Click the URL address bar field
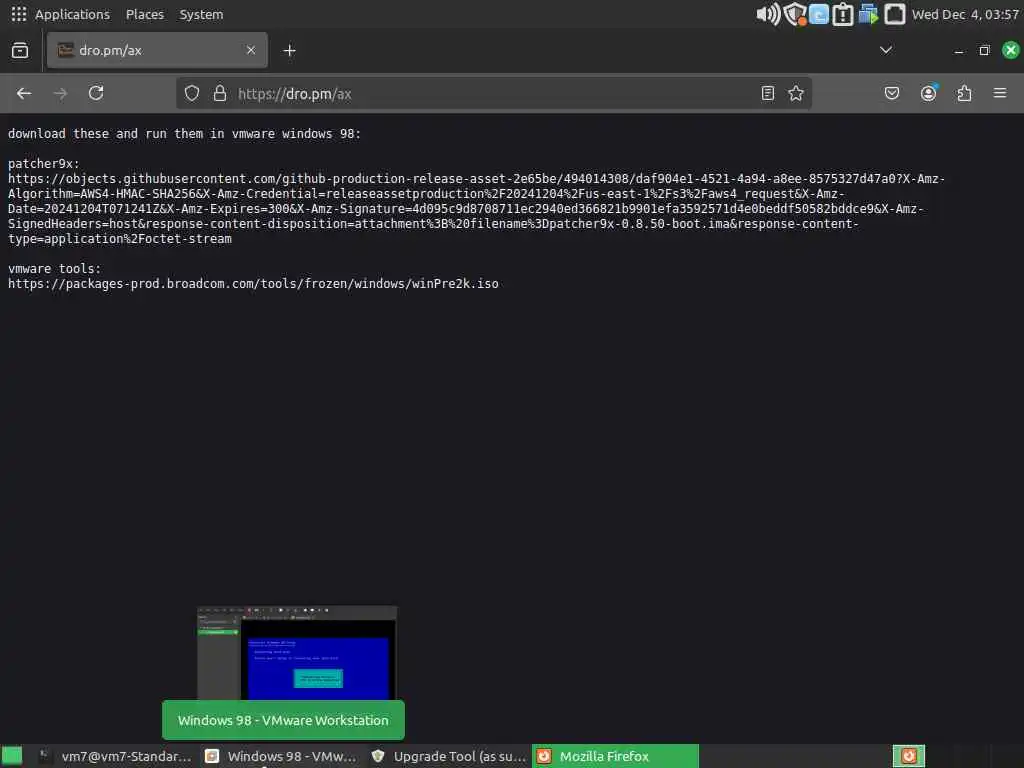This screenshot has height=768, width=1024. [493, 93]
